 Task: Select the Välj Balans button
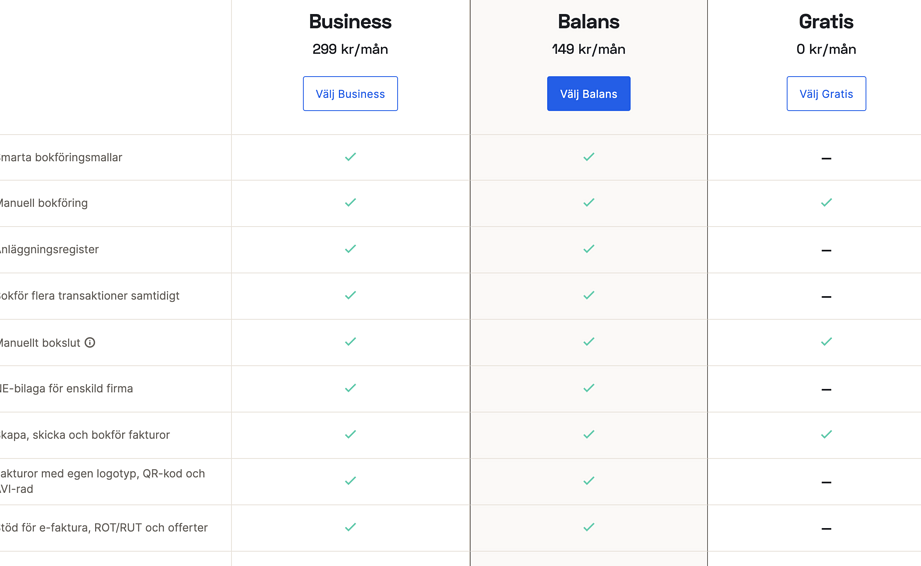click(589, 93)
